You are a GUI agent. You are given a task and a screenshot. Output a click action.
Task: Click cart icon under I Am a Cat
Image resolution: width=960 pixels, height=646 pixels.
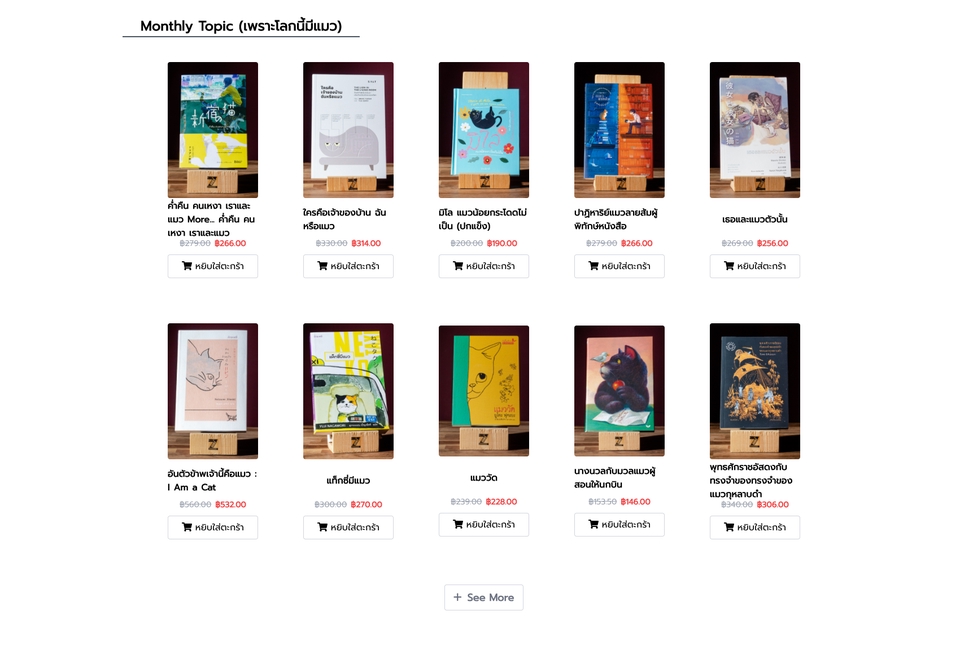tap(187, 527)
